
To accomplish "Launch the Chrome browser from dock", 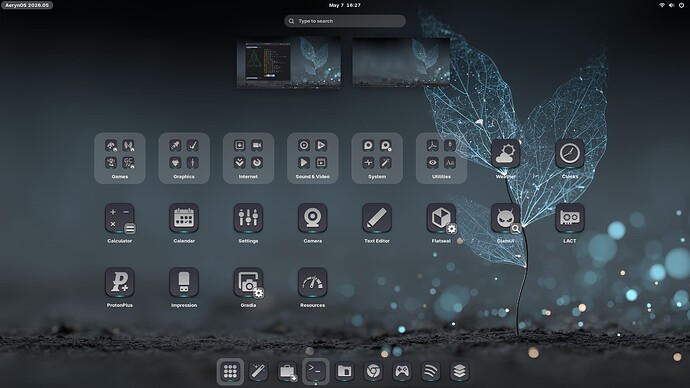I will point(373,372).
